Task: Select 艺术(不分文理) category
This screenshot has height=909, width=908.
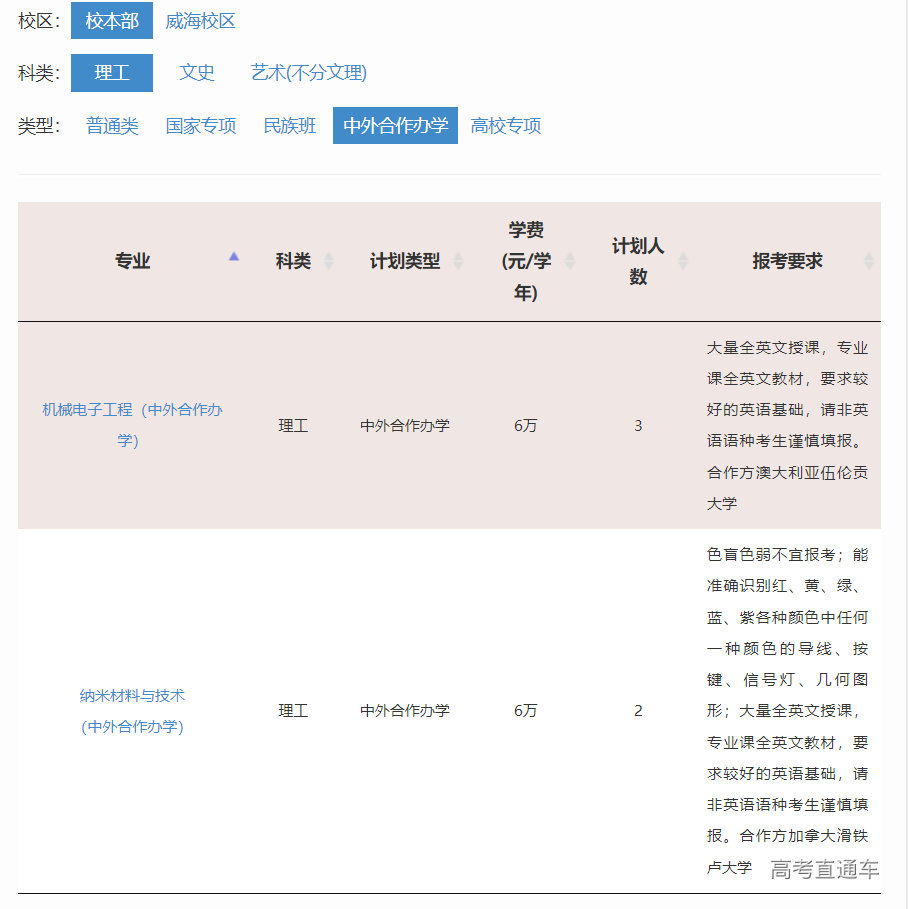Action: pyautogui.click(x=307, y=73)
